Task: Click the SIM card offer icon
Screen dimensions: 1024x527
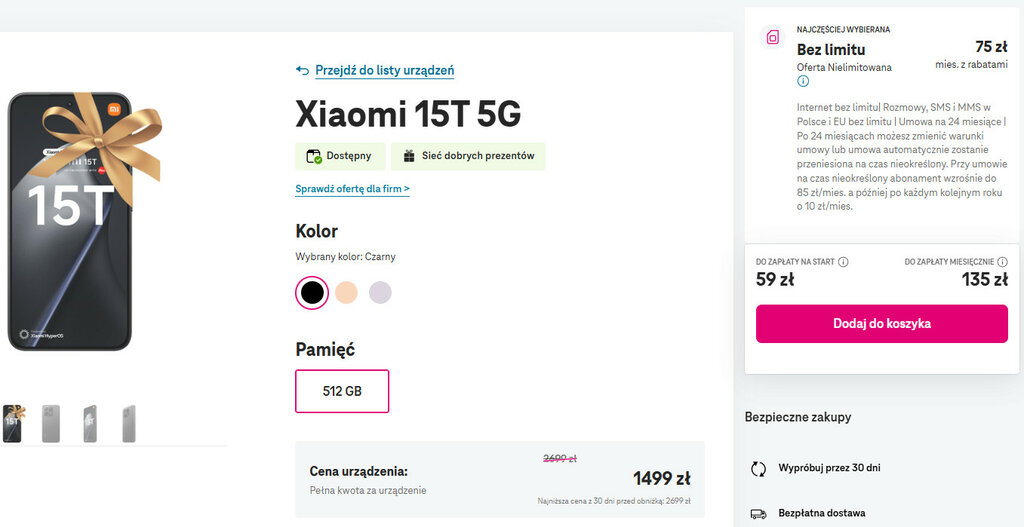Action: pyautogui.click(x=773, y=39)
